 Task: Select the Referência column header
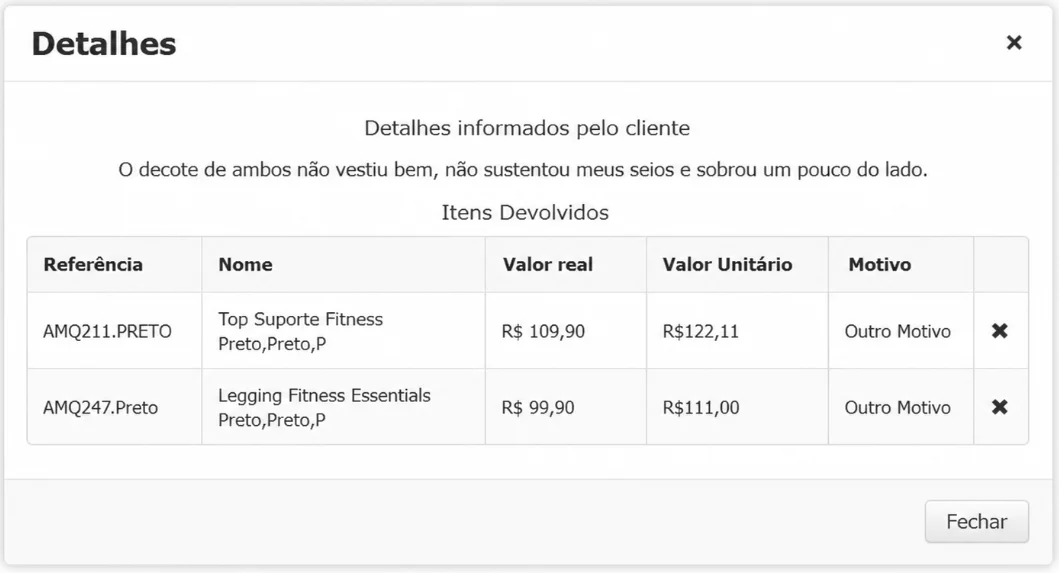tap(93, 264)
